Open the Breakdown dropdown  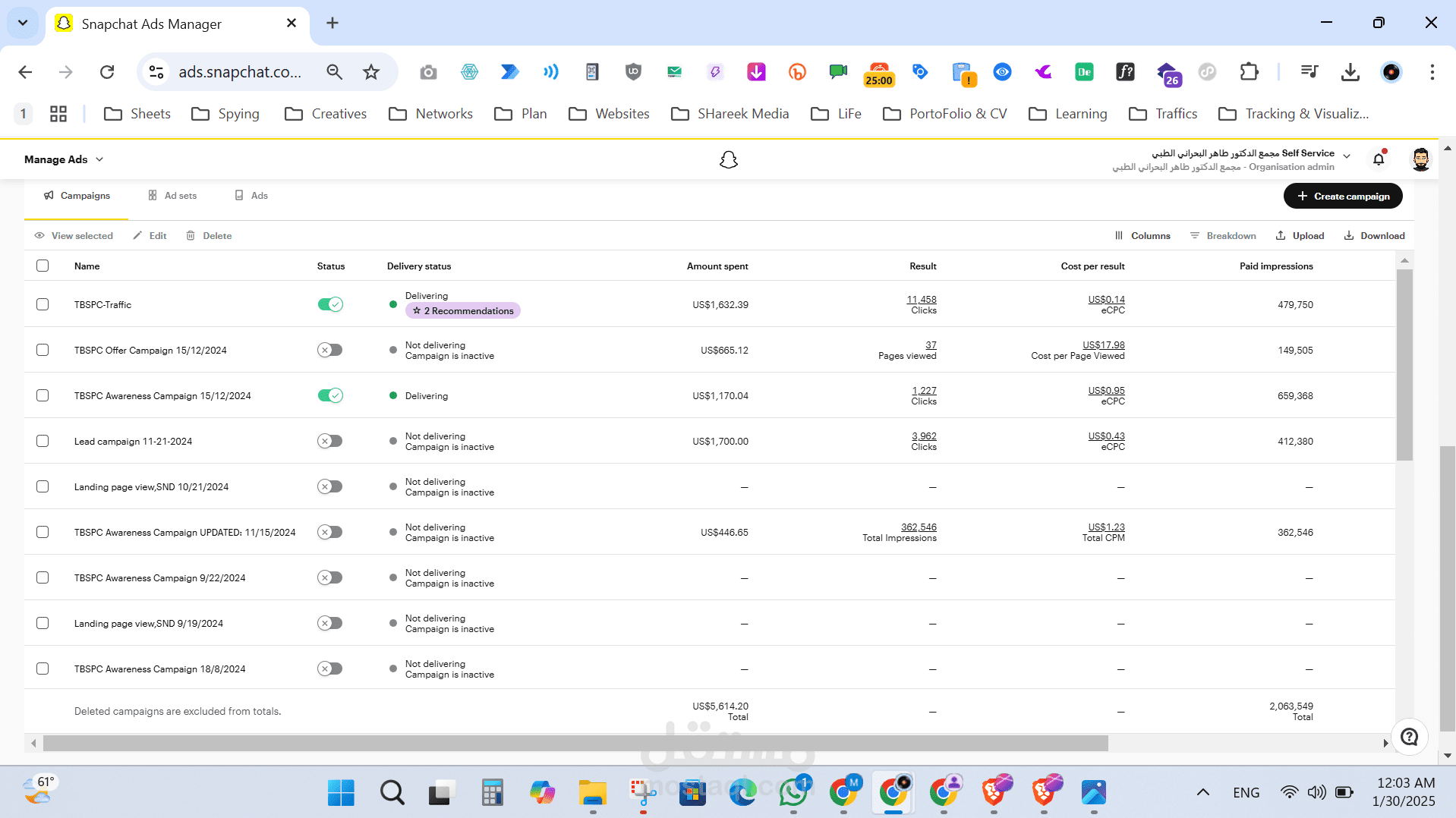click(1223, 236)
